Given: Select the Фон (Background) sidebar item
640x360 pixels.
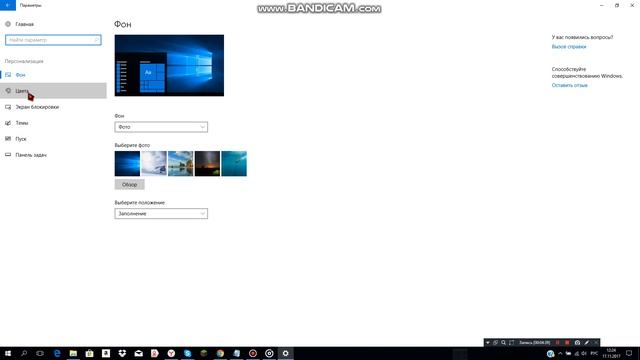Looking at the screenshot, I should [x=53, y=75].
